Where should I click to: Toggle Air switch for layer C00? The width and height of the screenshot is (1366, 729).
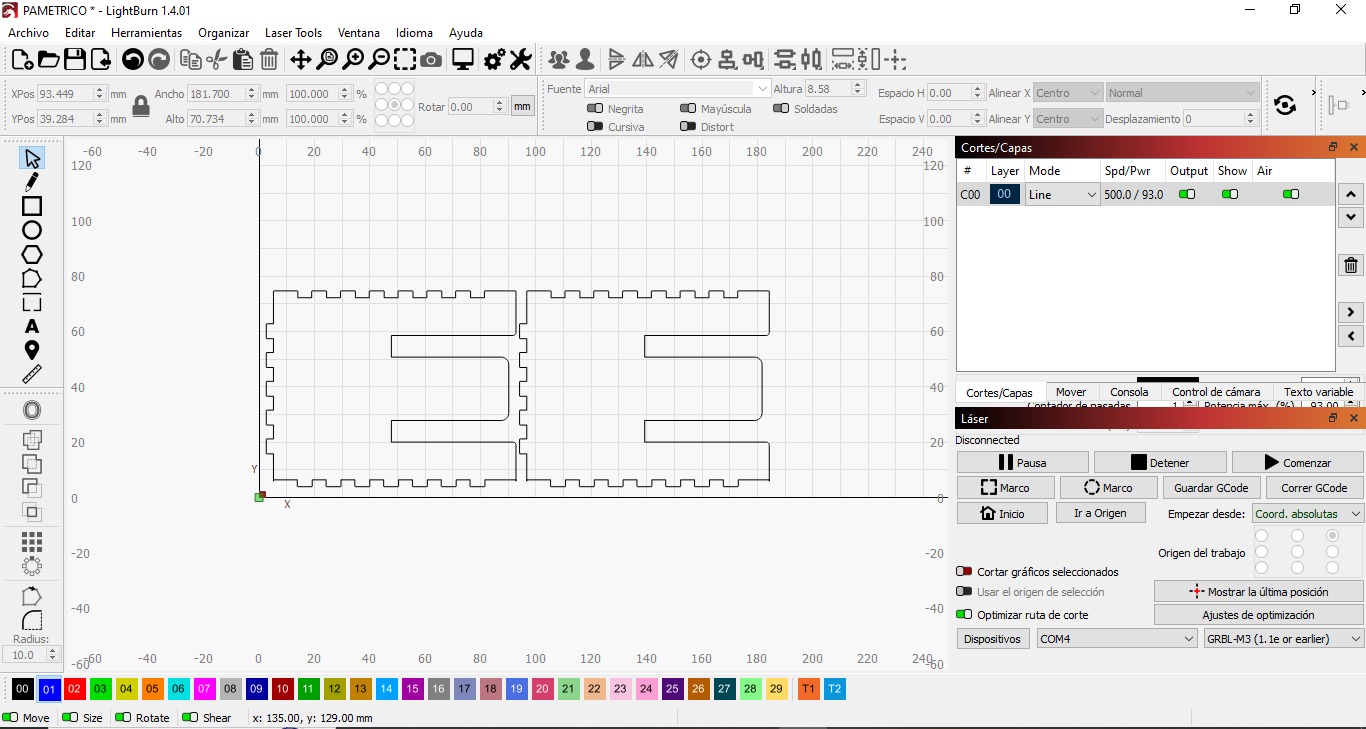pyautogui.click(x=1291, y=195)
